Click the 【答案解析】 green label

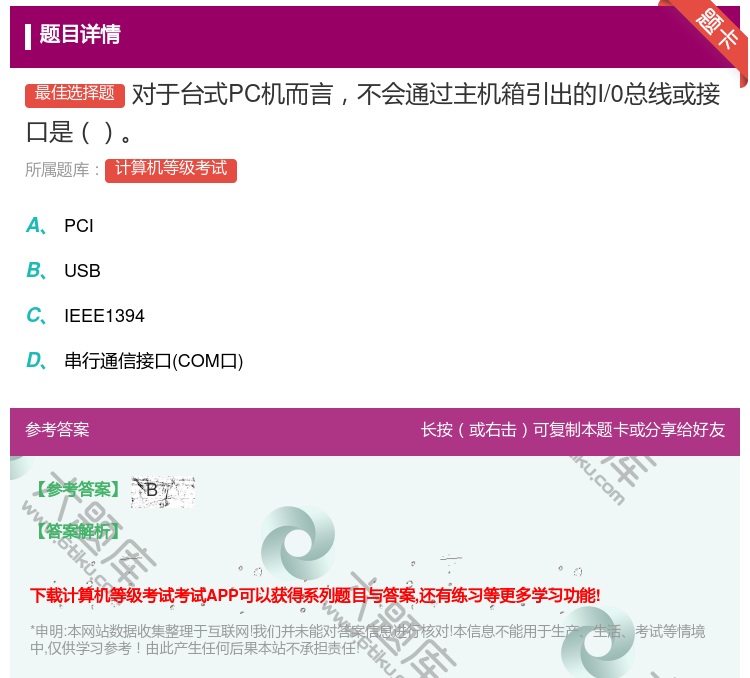pyautogui.click(x=78, y=531)
